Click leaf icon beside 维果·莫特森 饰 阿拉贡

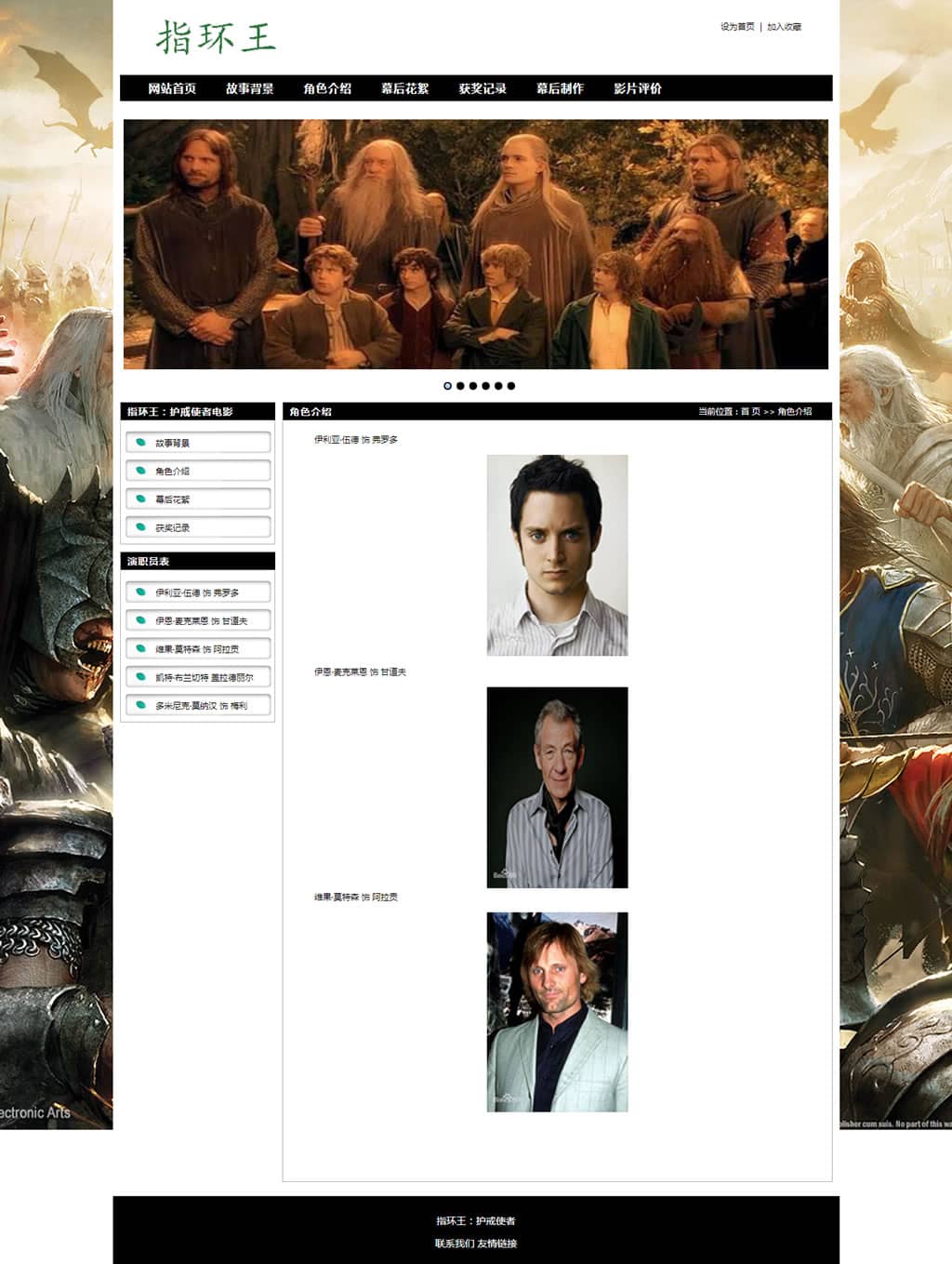pos(141,648)
